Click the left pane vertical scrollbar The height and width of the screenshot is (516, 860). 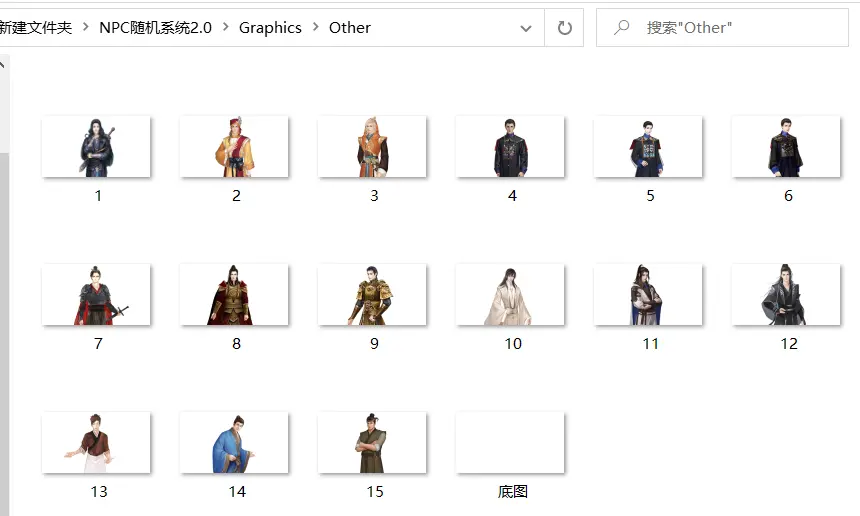tap(4, 300)
